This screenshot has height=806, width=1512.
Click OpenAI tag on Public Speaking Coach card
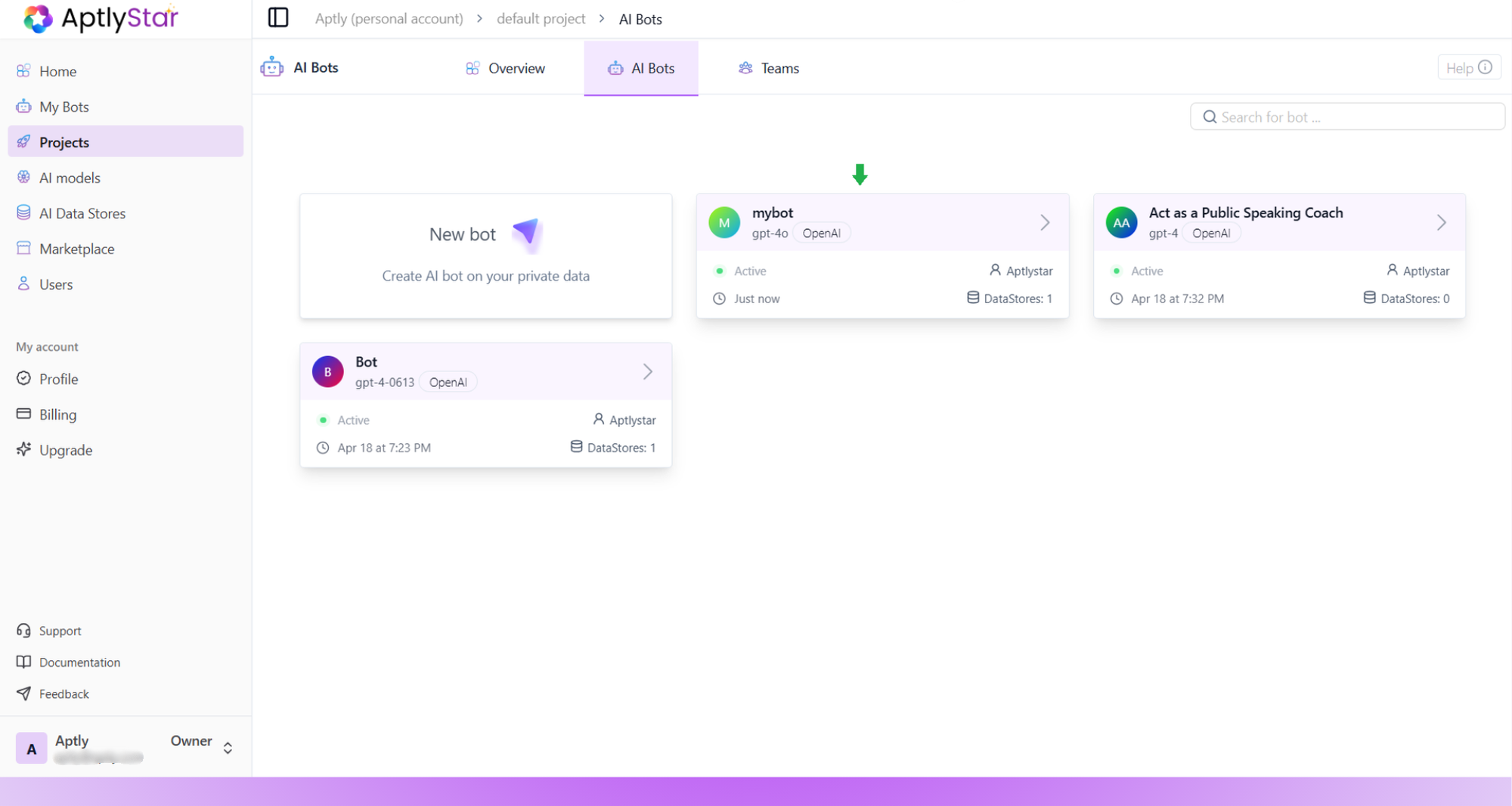(x=1211, y=233)
